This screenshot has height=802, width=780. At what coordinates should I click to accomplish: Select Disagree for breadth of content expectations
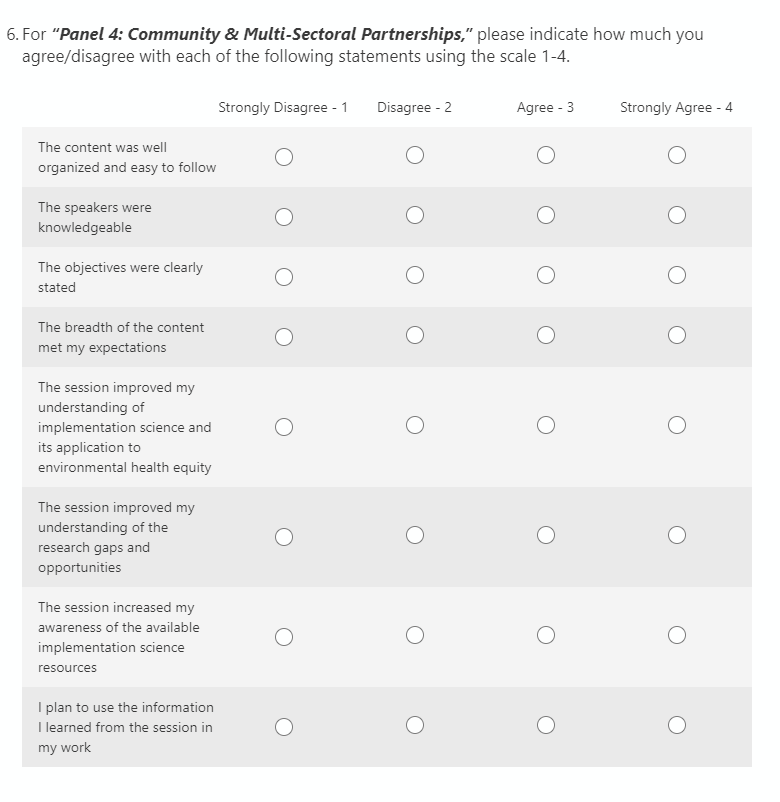[415, 336]
